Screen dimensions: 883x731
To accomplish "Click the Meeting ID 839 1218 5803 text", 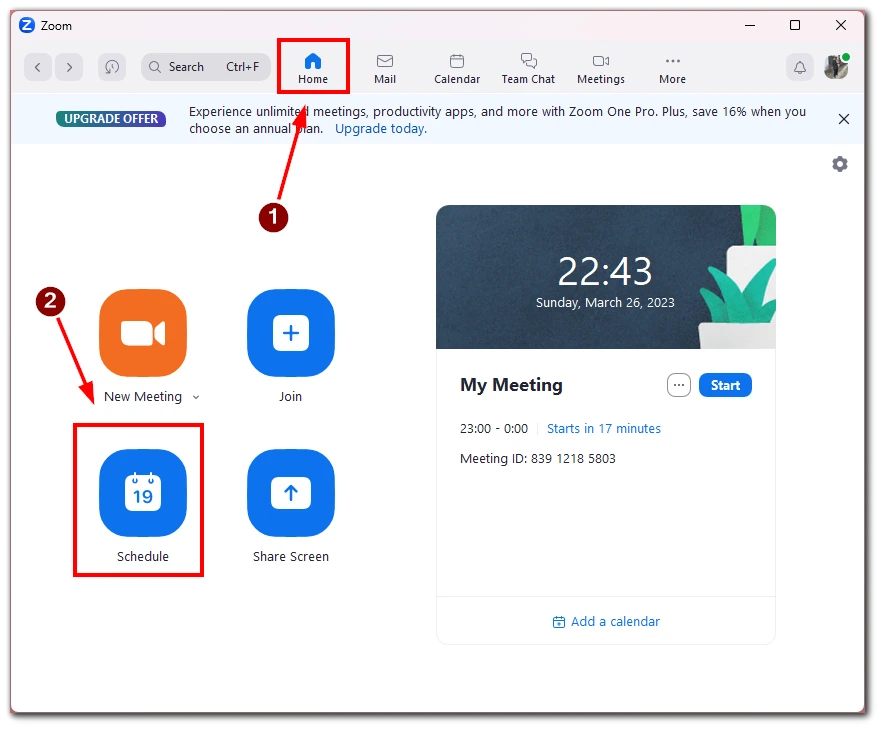I will click(538, 459).
